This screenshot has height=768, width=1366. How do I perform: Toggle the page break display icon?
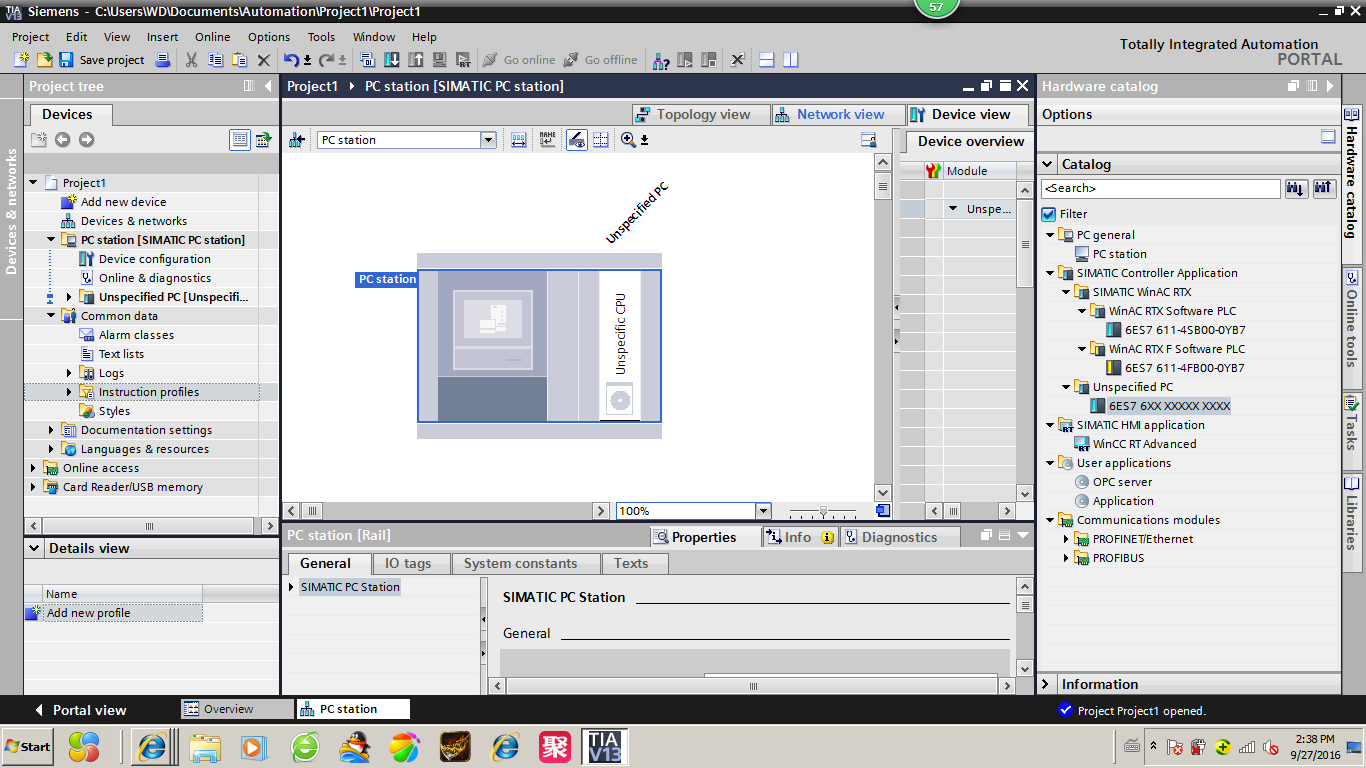[600, 140]
